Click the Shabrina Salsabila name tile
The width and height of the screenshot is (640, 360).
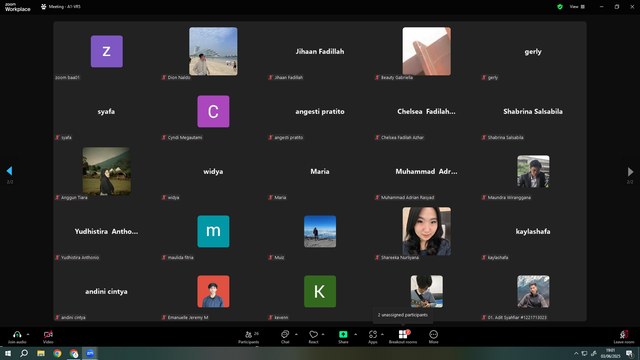533,111
